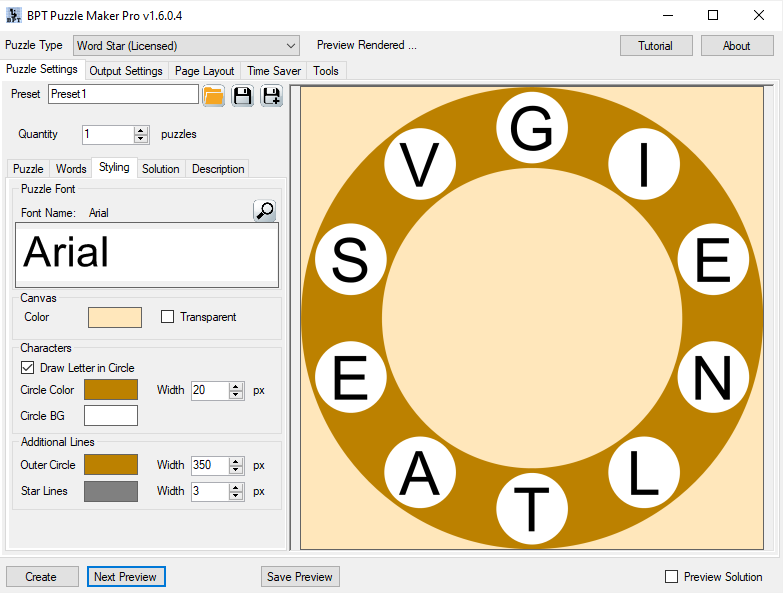
Task: Toggle the Transparent canvas checkbox
Action: click(167, 316)
